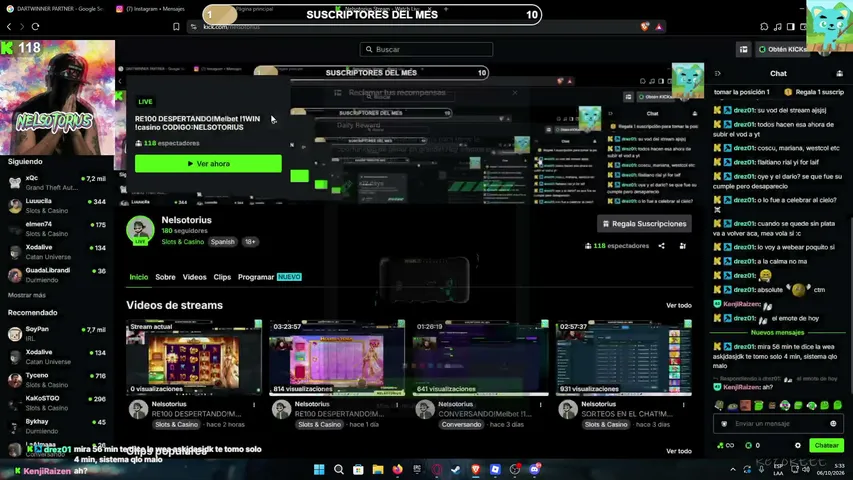Screen dimensions: 853x480
Task: Open the 01:26:19 stream video thumbnail
Action: [480, 357]
